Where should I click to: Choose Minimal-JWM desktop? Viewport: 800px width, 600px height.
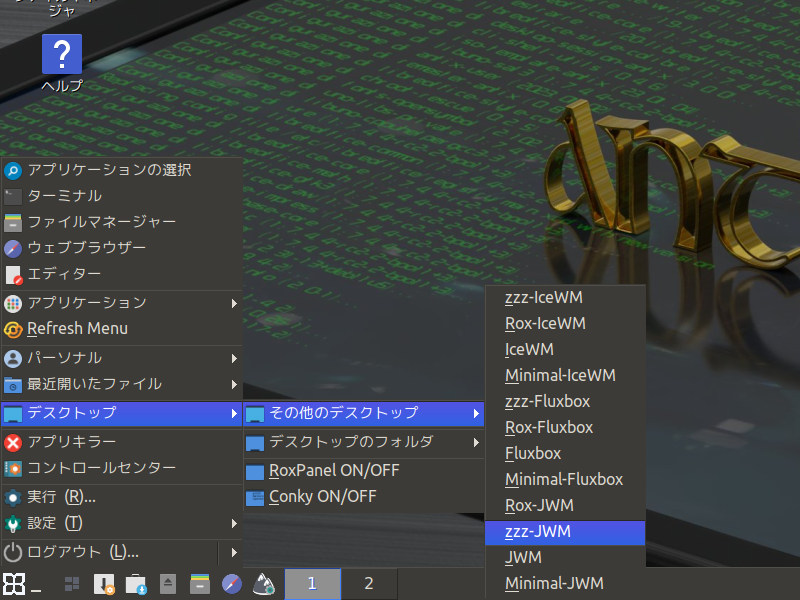point(565,584)
